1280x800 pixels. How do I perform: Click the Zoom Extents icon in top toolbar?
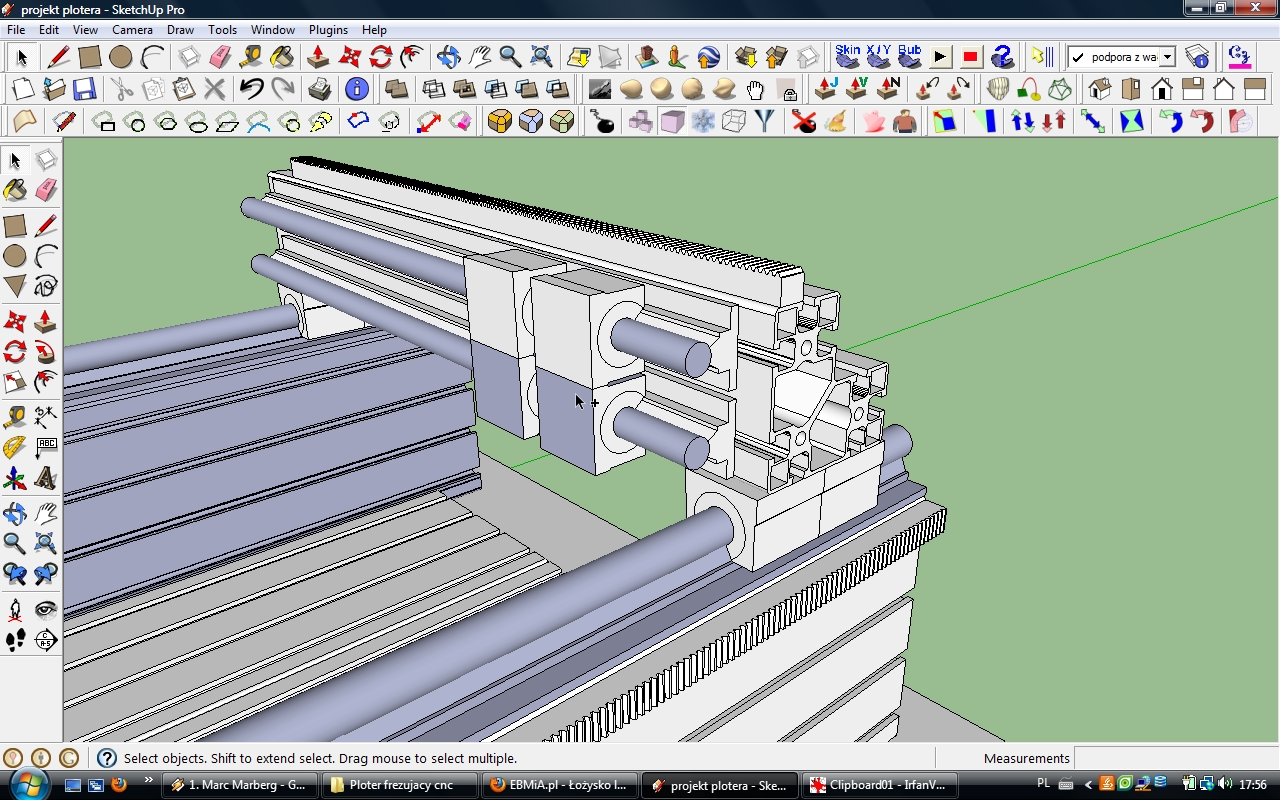[x=541, y=57]
